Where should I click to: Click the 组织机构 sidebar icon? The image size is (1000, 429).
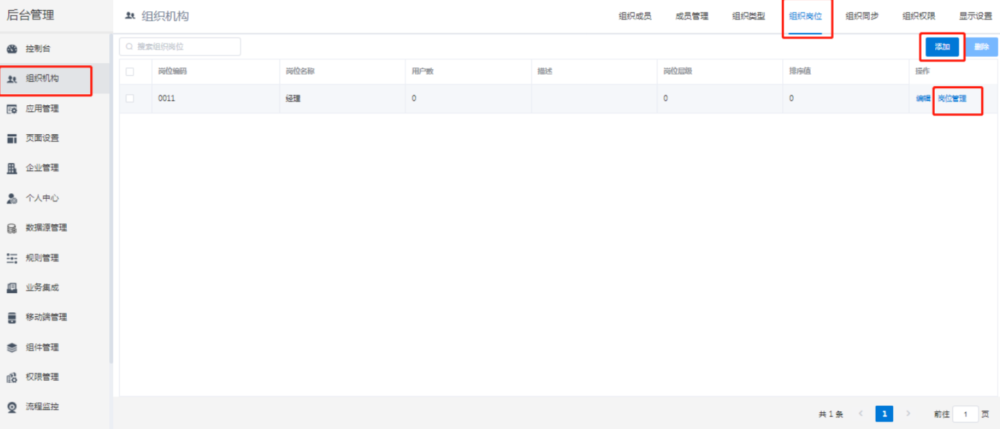click(x=13, y=79)
